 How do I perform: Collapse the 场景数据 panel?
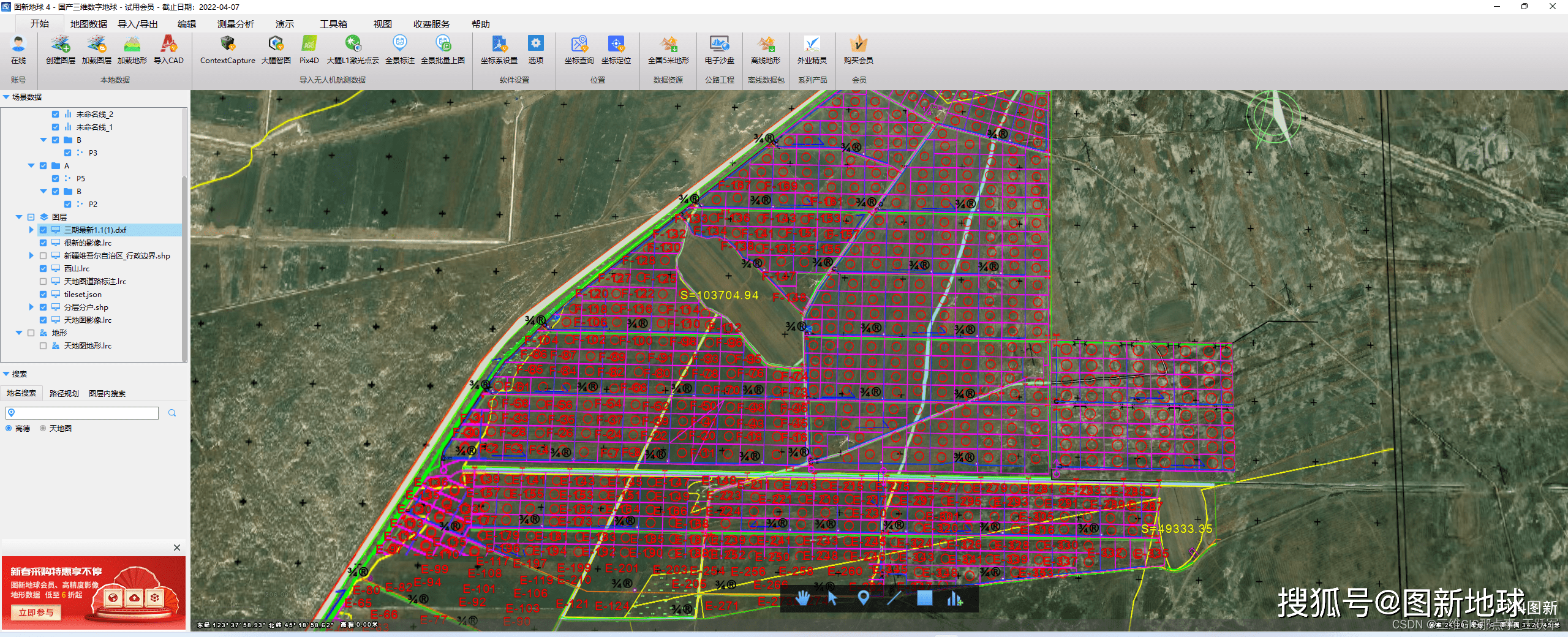coord(6,97)
